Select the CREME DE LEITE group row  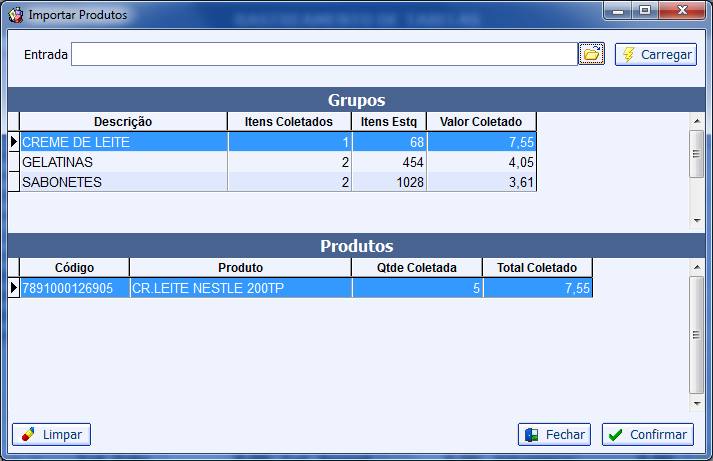click(278, 142)
